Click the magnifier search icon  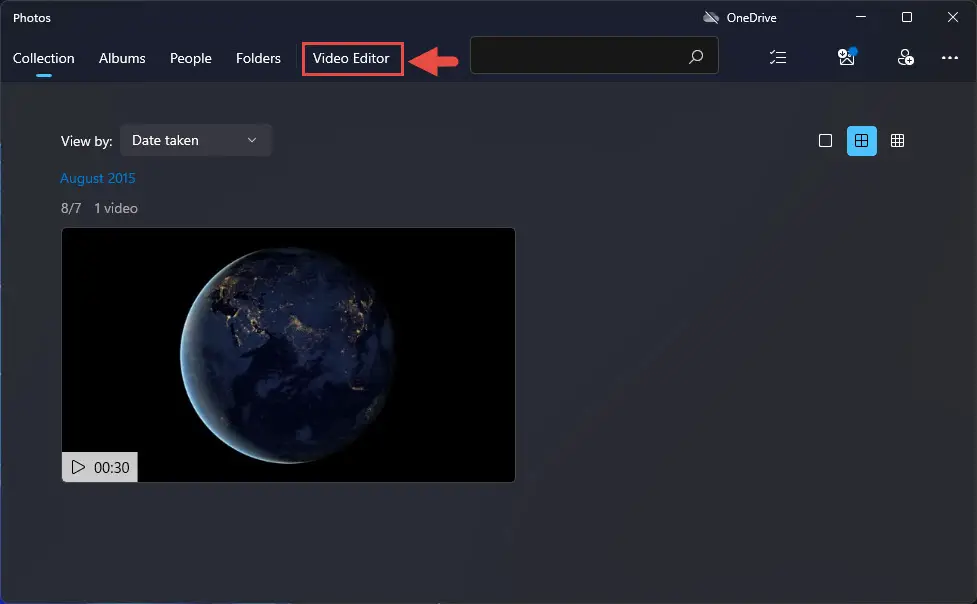pos(696,57)
